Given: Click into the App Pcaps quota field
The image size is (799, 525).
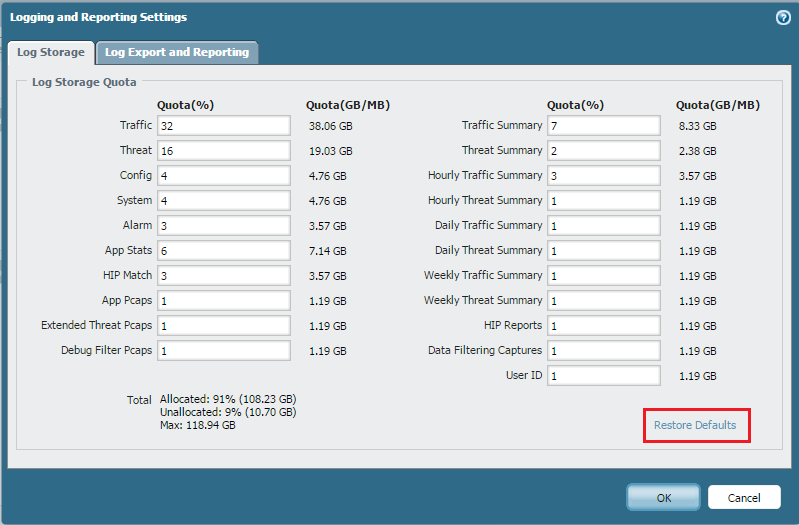Looking at the screenshot, I should (224, 300).
